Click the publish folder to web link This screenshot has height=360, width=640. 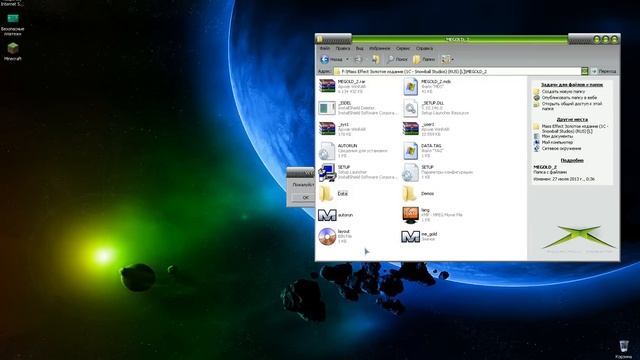point(569,98)
